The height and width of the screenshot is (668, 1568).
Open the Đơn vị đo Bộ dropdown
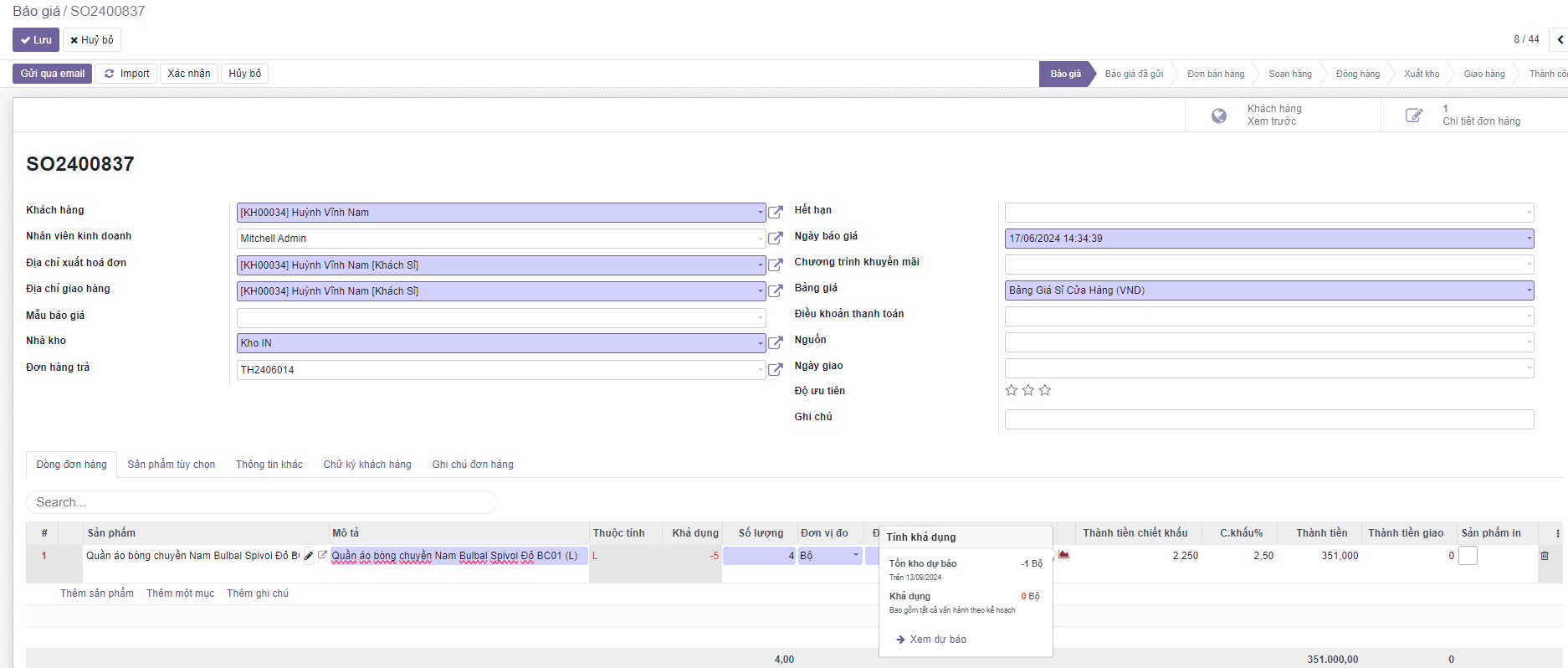click(855, 556)
